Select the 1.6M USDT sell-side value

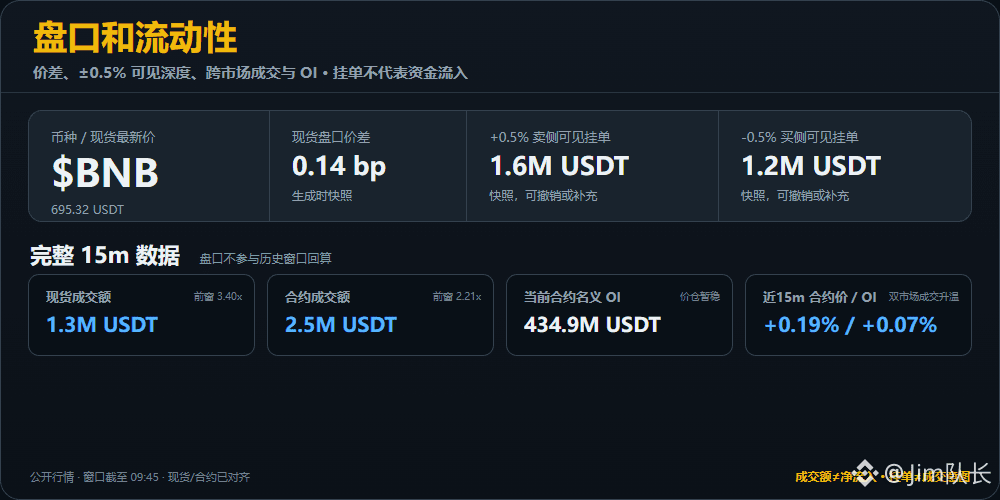click(x=559, y=166)
